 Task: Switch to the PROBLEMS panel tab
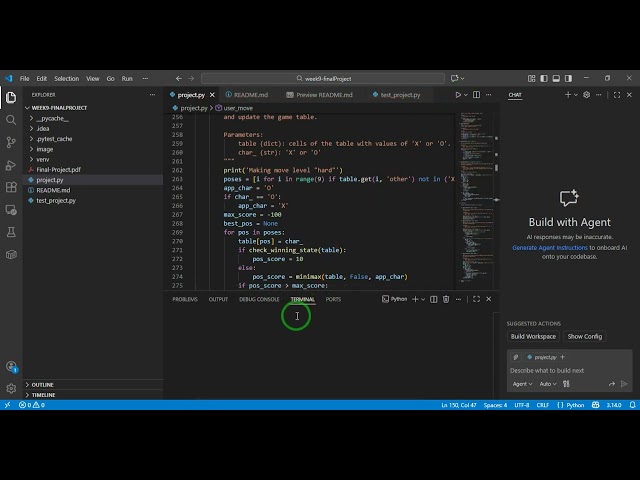(185, 299)
